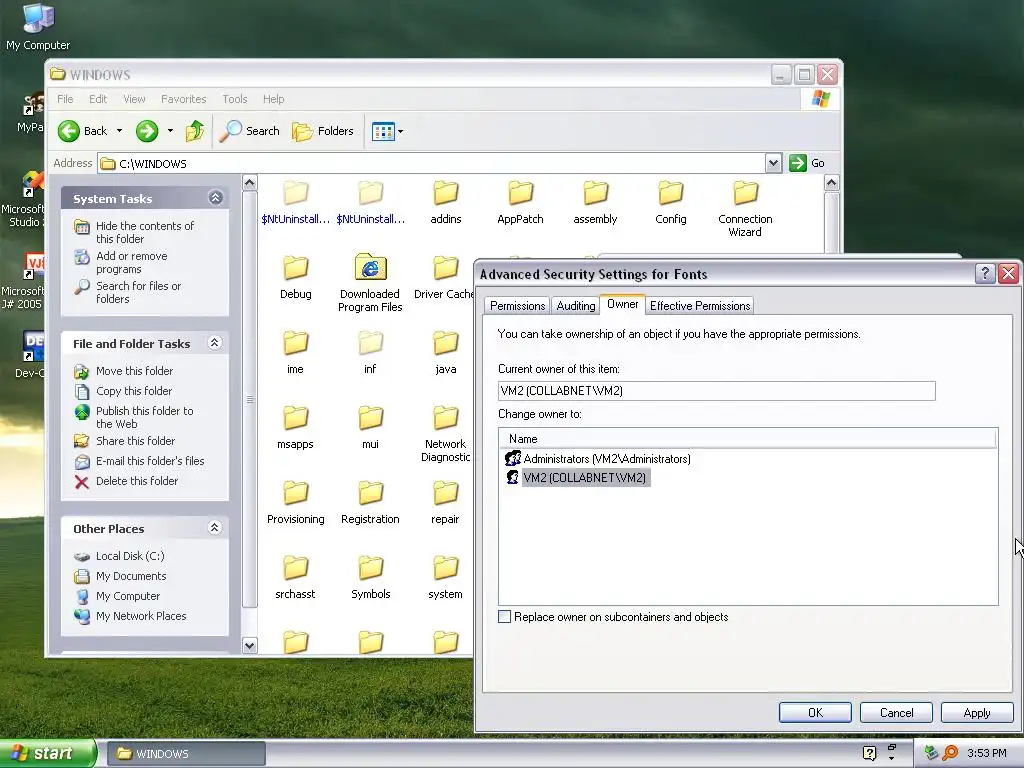The width and height of the screenshot is (1024, 768).
Task: Select Downloaded Program Files folder
Action: [x=370, y=283]
